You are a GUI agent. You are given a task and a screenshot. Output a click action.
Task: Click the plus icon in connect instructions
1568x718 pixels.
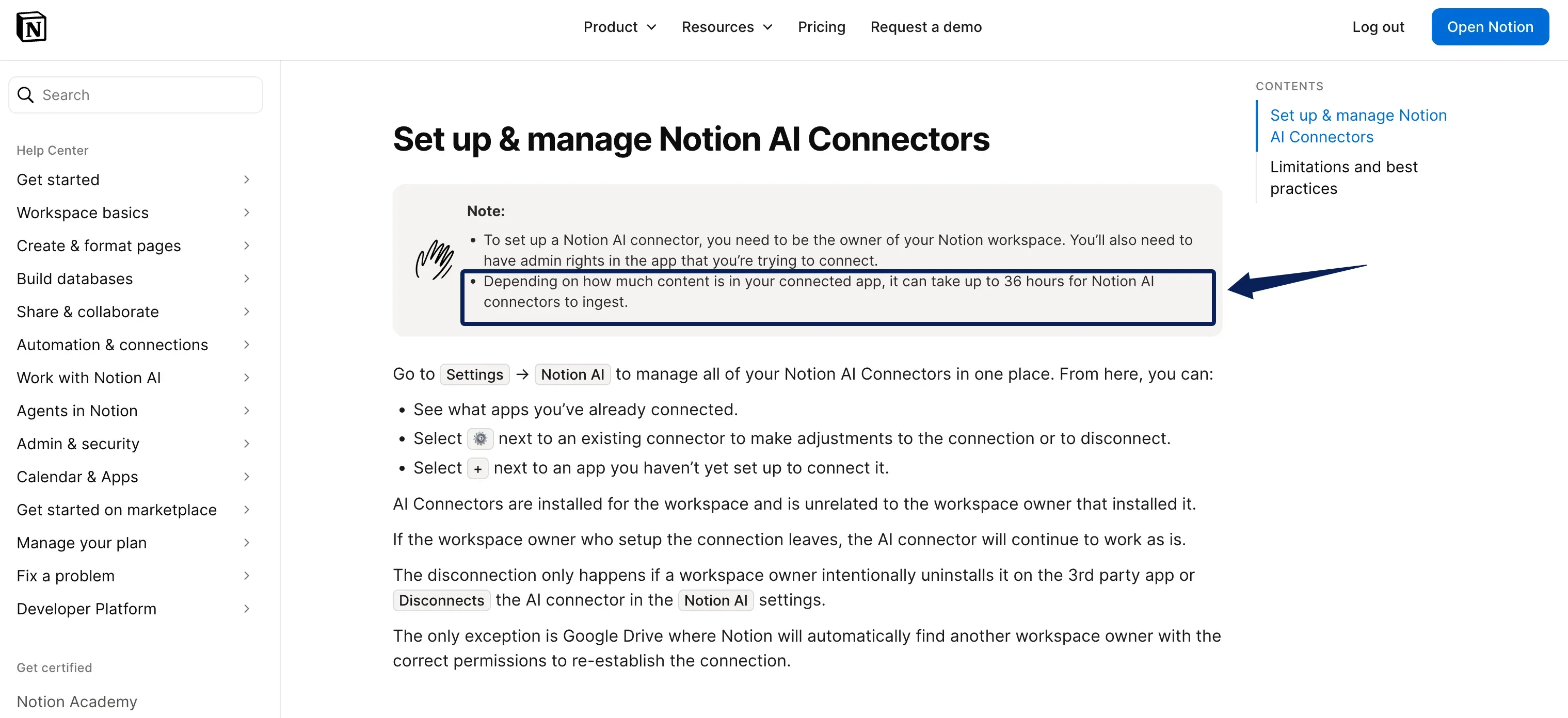click(x=478, y=468)
